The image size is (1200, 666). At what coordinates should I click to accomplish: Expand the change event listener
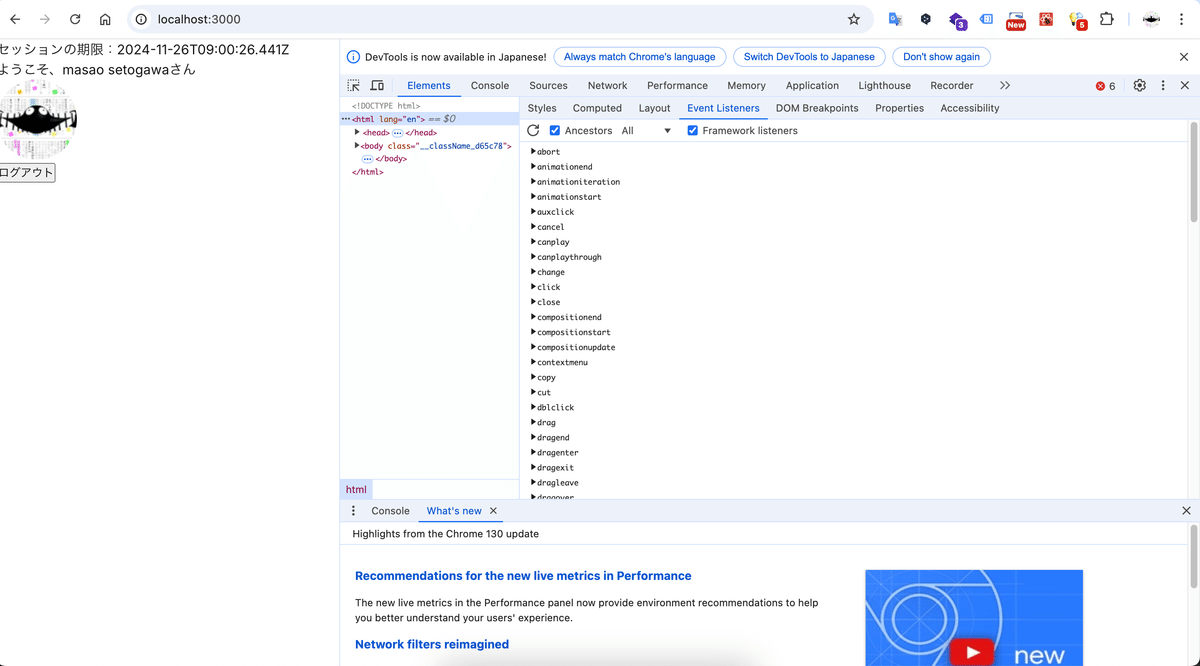[x=534, y=272]
